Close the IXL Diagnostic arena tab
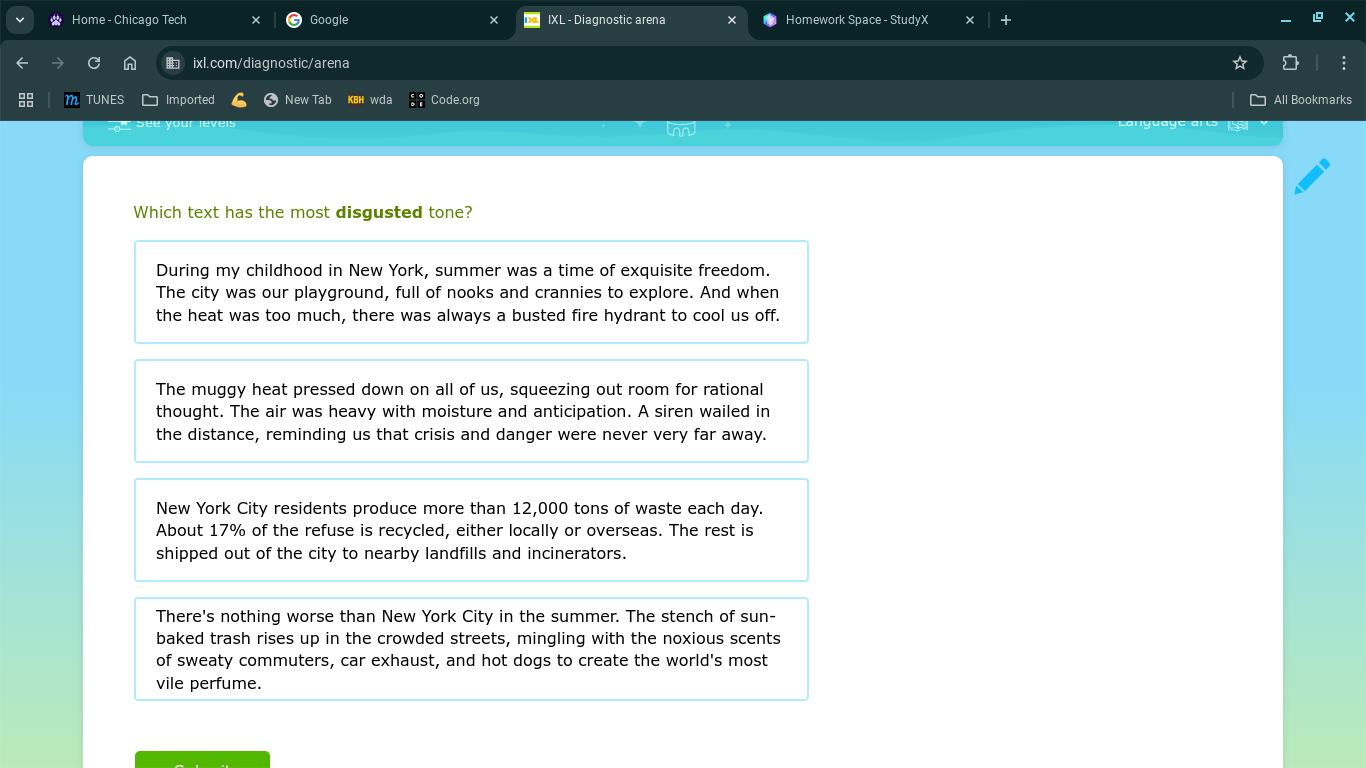The height and width of the screenshot is (768, 1366). (732, 20)
